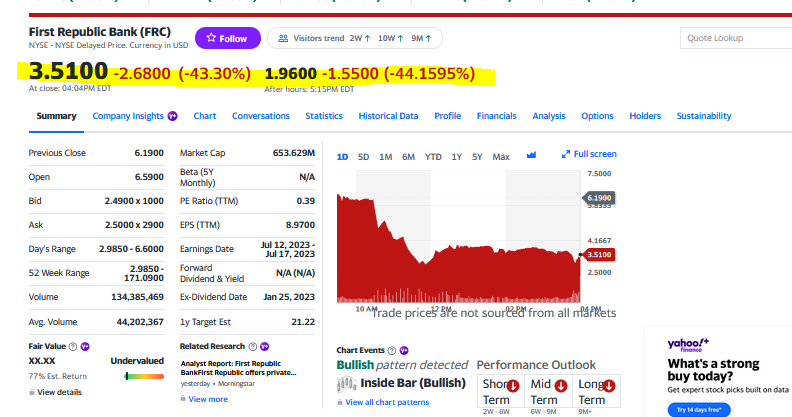
Task: Open the Visitors trend widget
Action: [x=355, y=38]
